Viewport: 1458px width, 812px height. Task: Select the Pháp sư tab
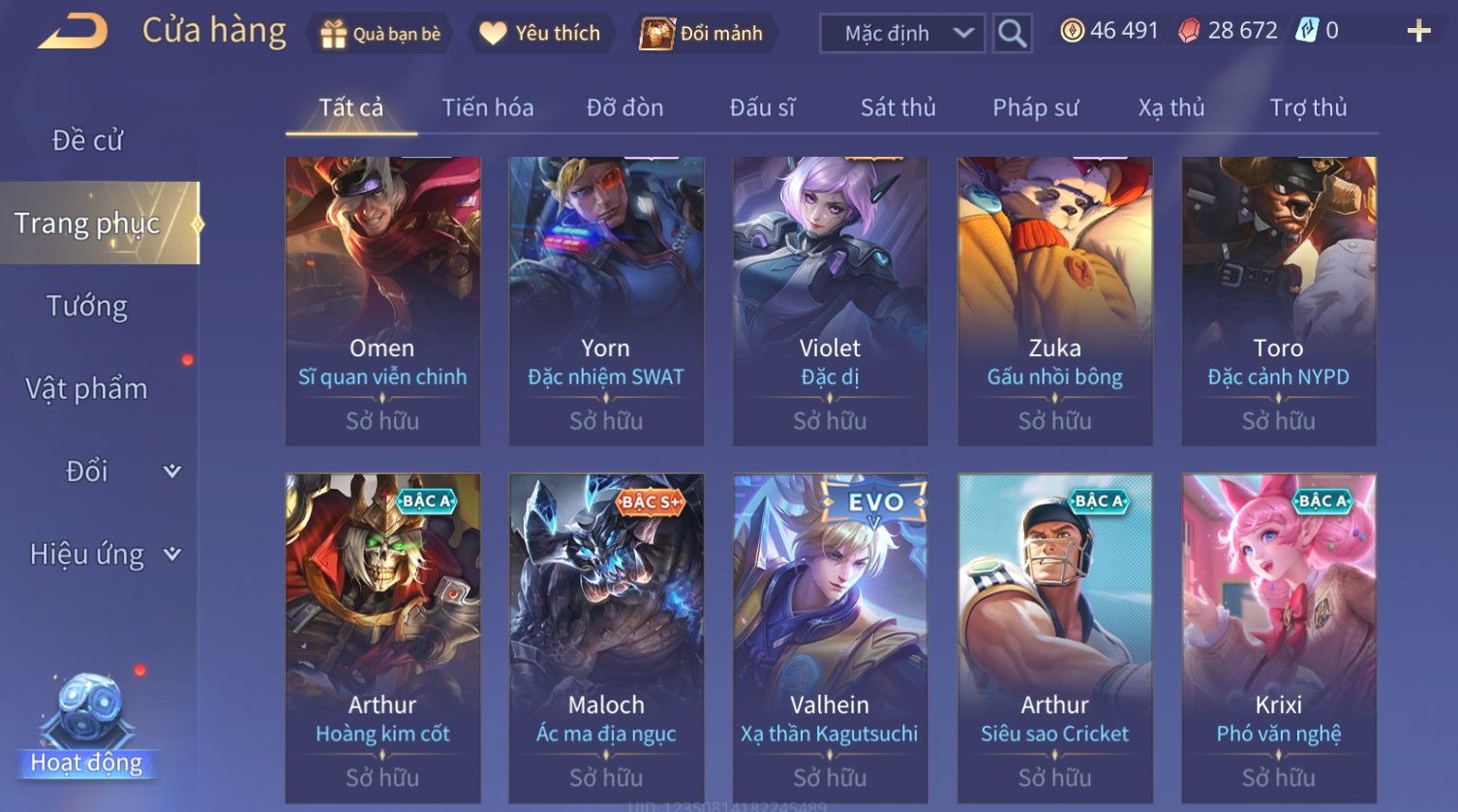pyautogui.click(x=1035, y=107)
